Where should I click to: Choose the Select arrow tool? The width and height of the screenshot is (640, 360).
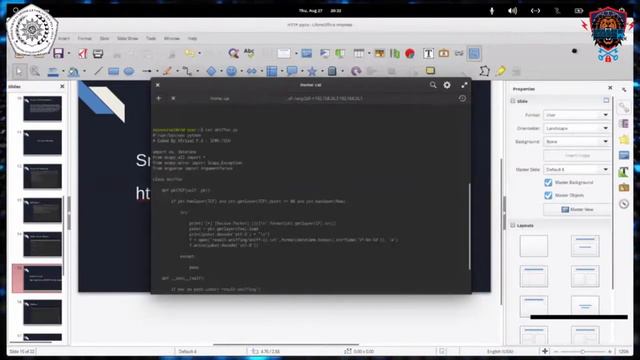[19, 71]
